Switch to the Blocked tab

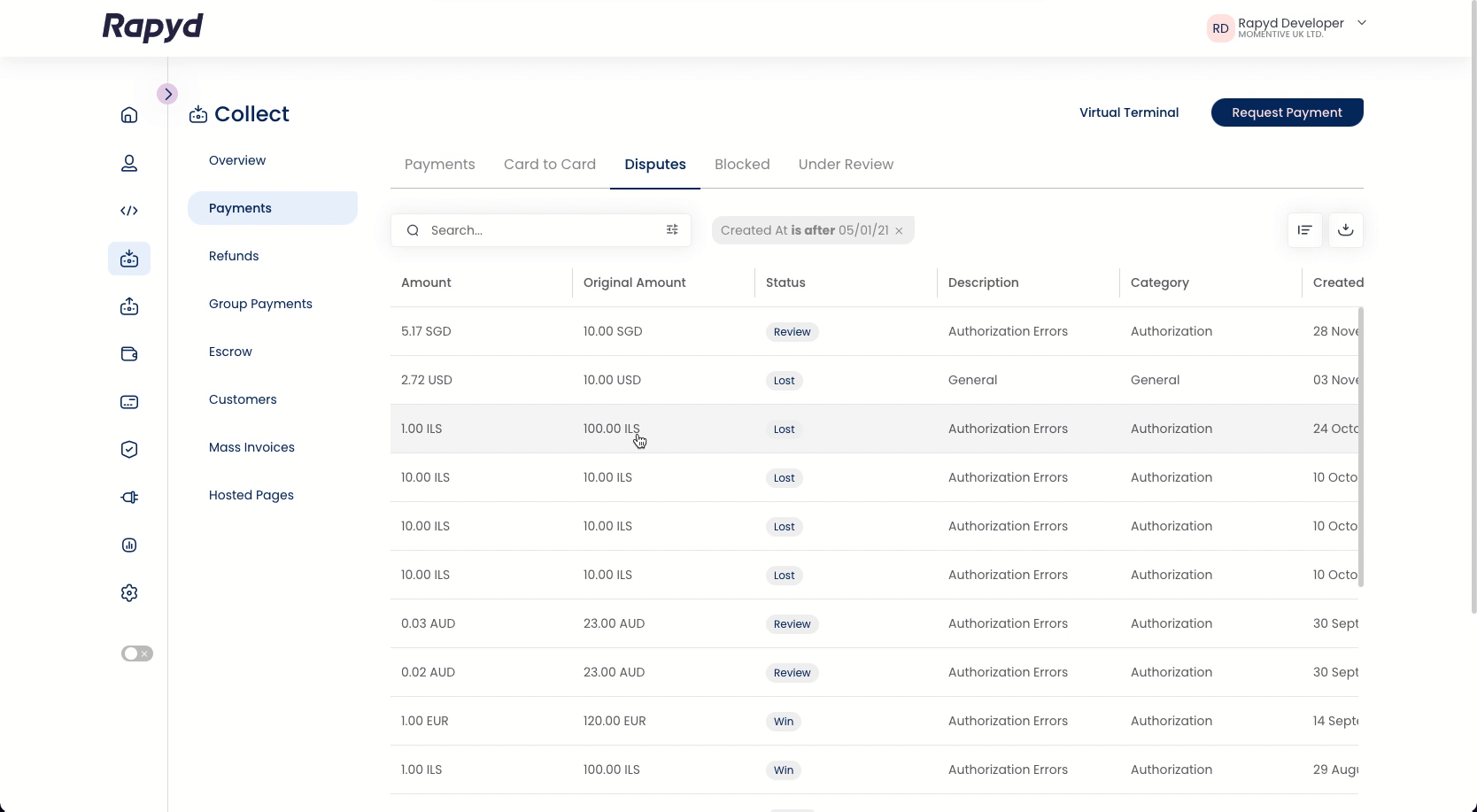[x=742, y=165]
